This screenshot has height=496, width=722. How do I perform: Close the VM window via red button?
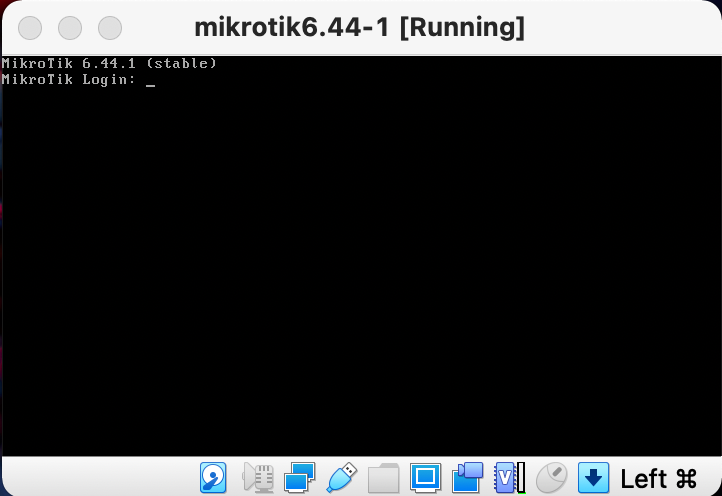(x=30, y=28)
